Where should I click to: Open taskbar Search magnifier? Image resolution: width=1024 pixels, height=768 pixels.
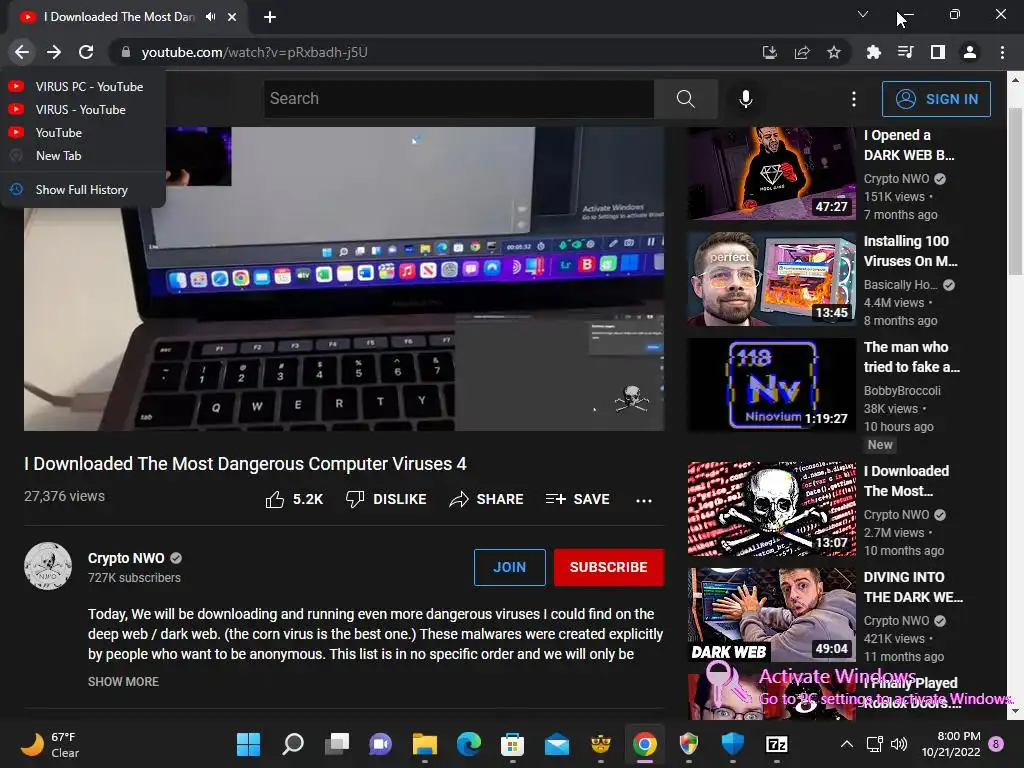tap(293, 744)
